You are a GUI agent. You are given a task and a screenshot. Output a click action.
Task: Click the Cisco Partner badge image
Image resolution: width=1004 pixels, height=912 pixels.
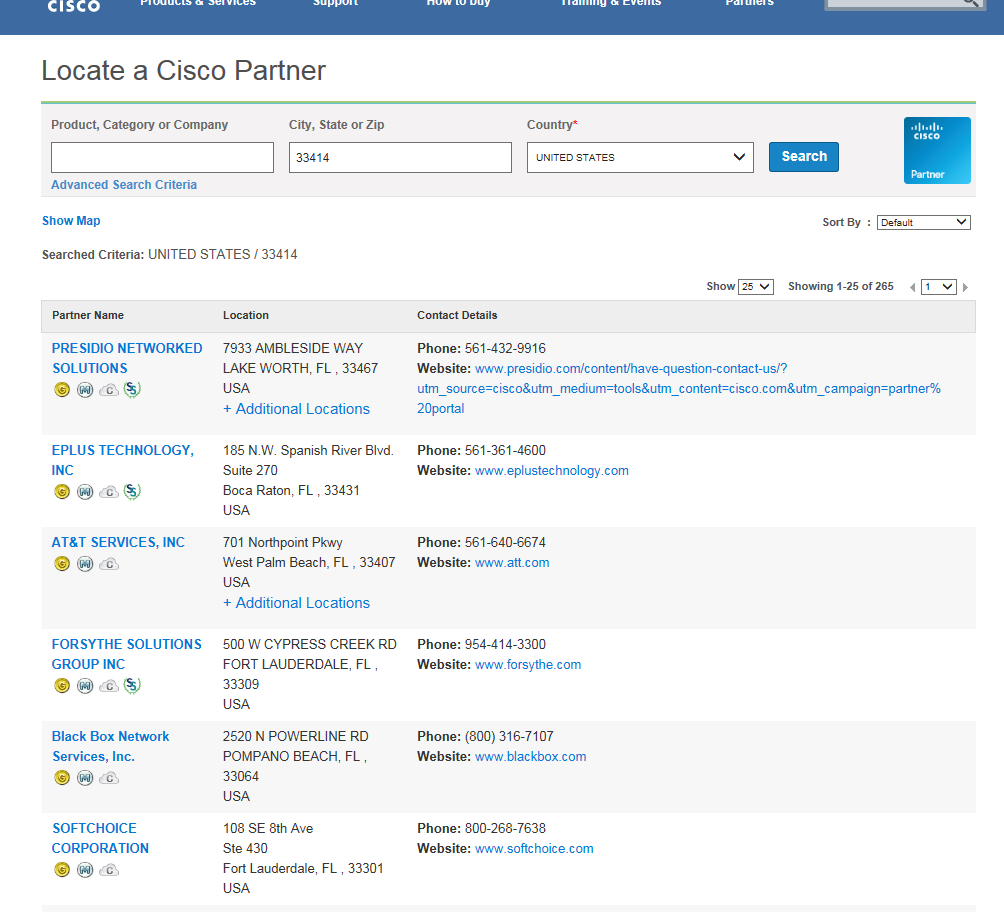[x=937, y=150]
